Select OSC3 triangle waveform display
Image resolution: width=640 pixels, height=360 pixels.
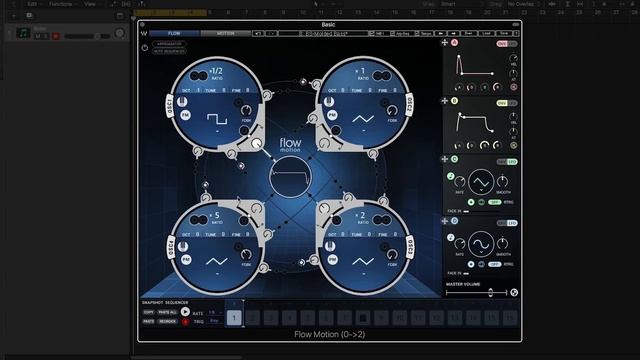[x=363, y=262]
